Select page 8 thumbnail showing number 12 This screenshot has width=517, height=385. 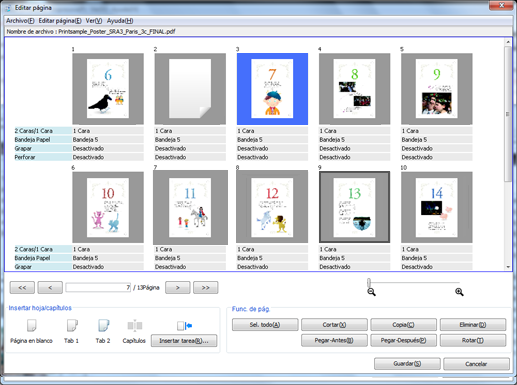pos(272,207)
